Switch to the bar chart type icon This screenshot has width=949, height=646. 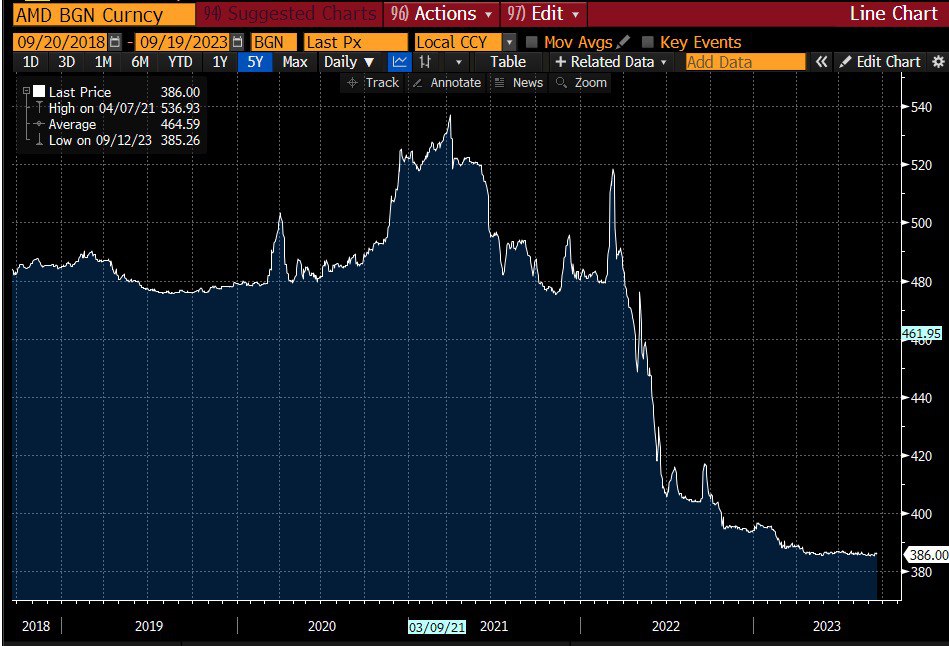pyautogui.click(x=426, y=62)
